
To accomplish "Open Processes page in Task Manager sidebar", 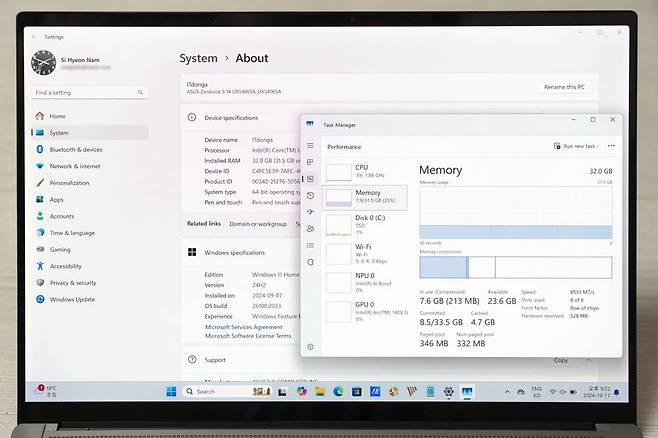I will pos(310,162).
